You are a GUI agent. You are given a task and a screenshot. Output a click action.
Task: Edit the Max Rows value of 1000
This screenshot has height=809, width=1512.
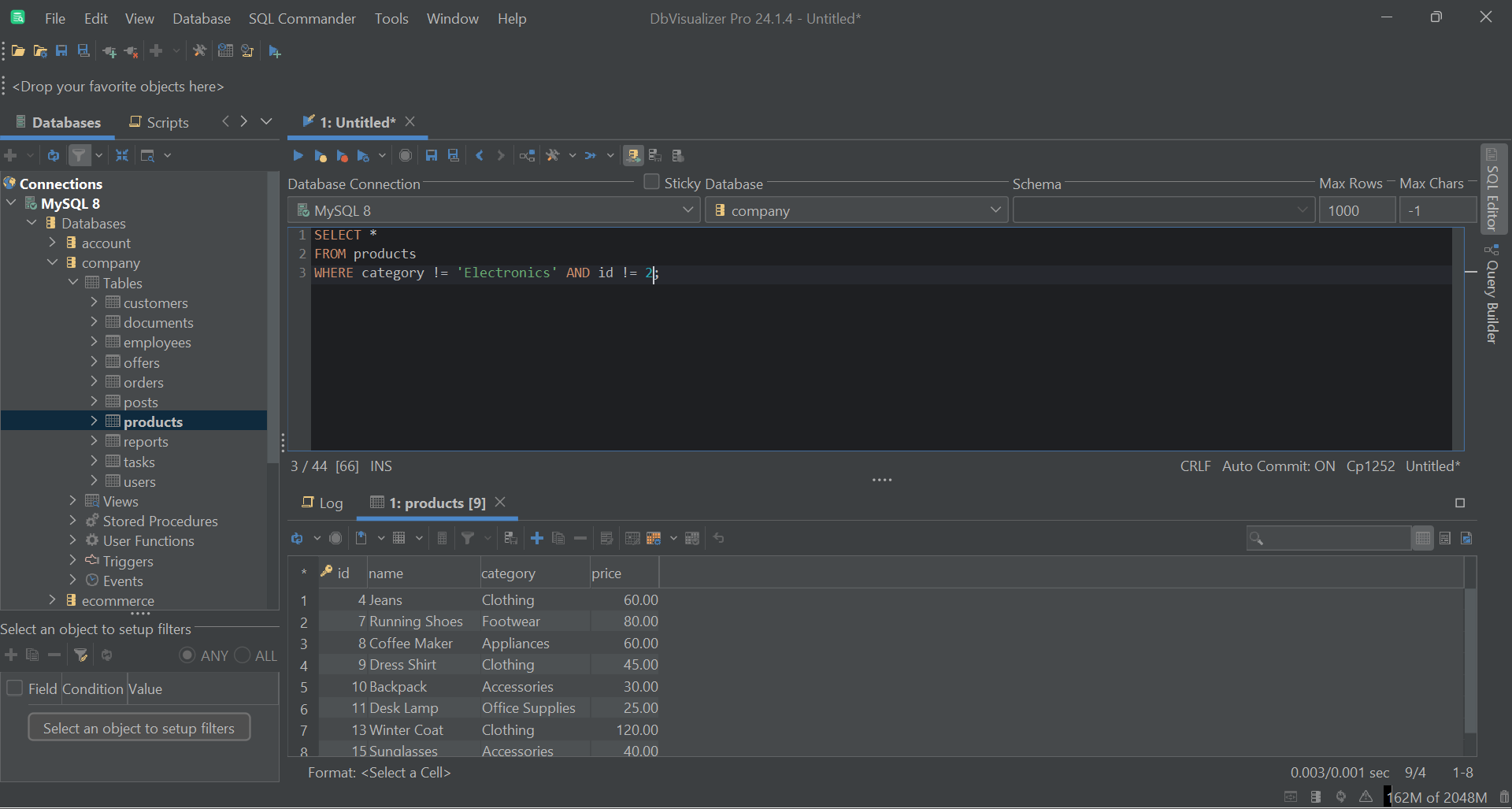[x=1356, y=210]
